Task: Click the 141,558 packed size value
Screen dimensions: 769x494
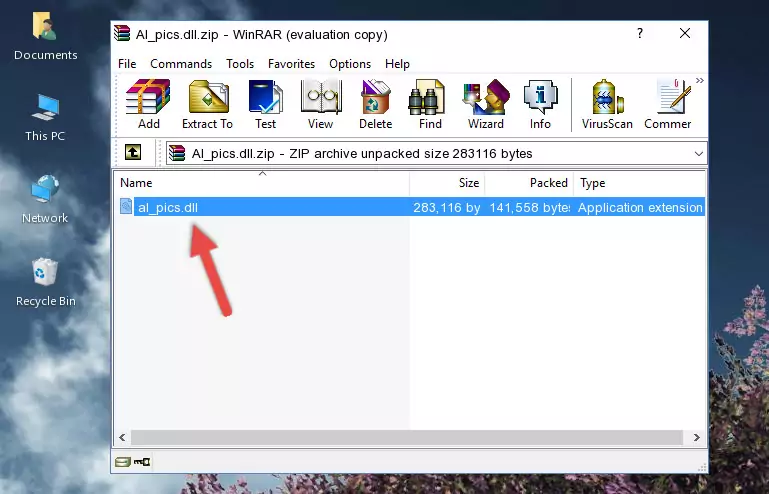Action: pyautogui.click(x=530, y=208)
